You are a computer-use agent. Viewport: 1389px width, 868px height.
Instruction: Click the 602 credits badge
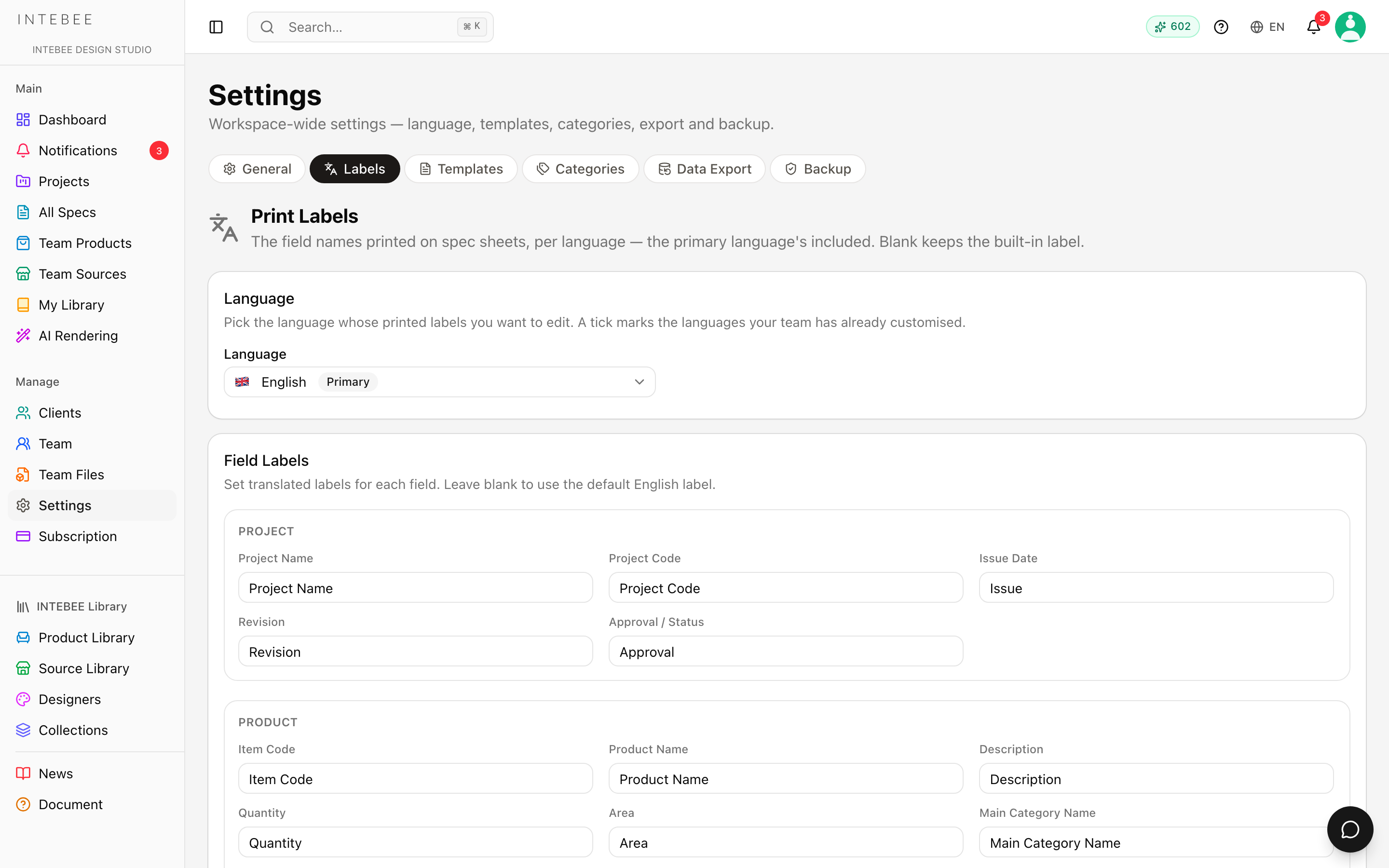pos(1172,27)
